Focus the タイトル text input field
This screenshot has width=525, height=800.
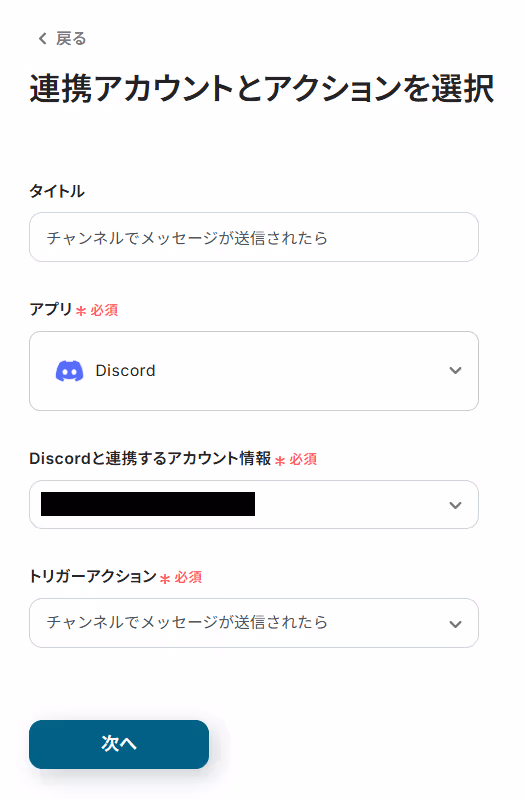(254, 237)
